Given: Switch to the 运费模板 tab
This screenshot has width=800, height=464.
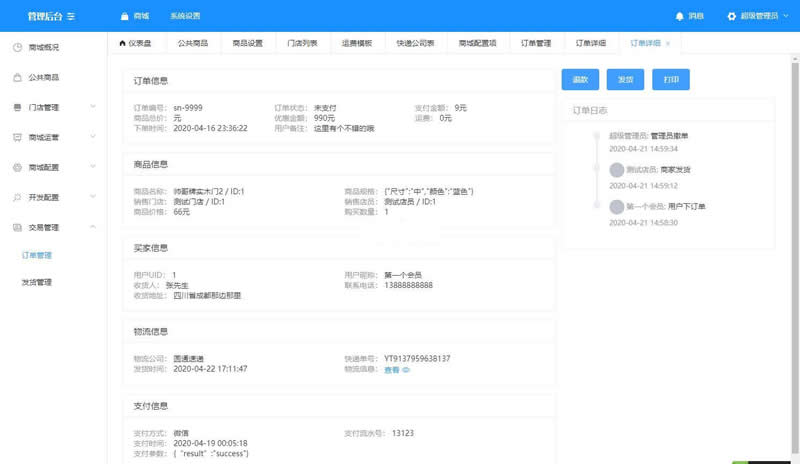Looking at the screenshot, I should pos(356,44).
